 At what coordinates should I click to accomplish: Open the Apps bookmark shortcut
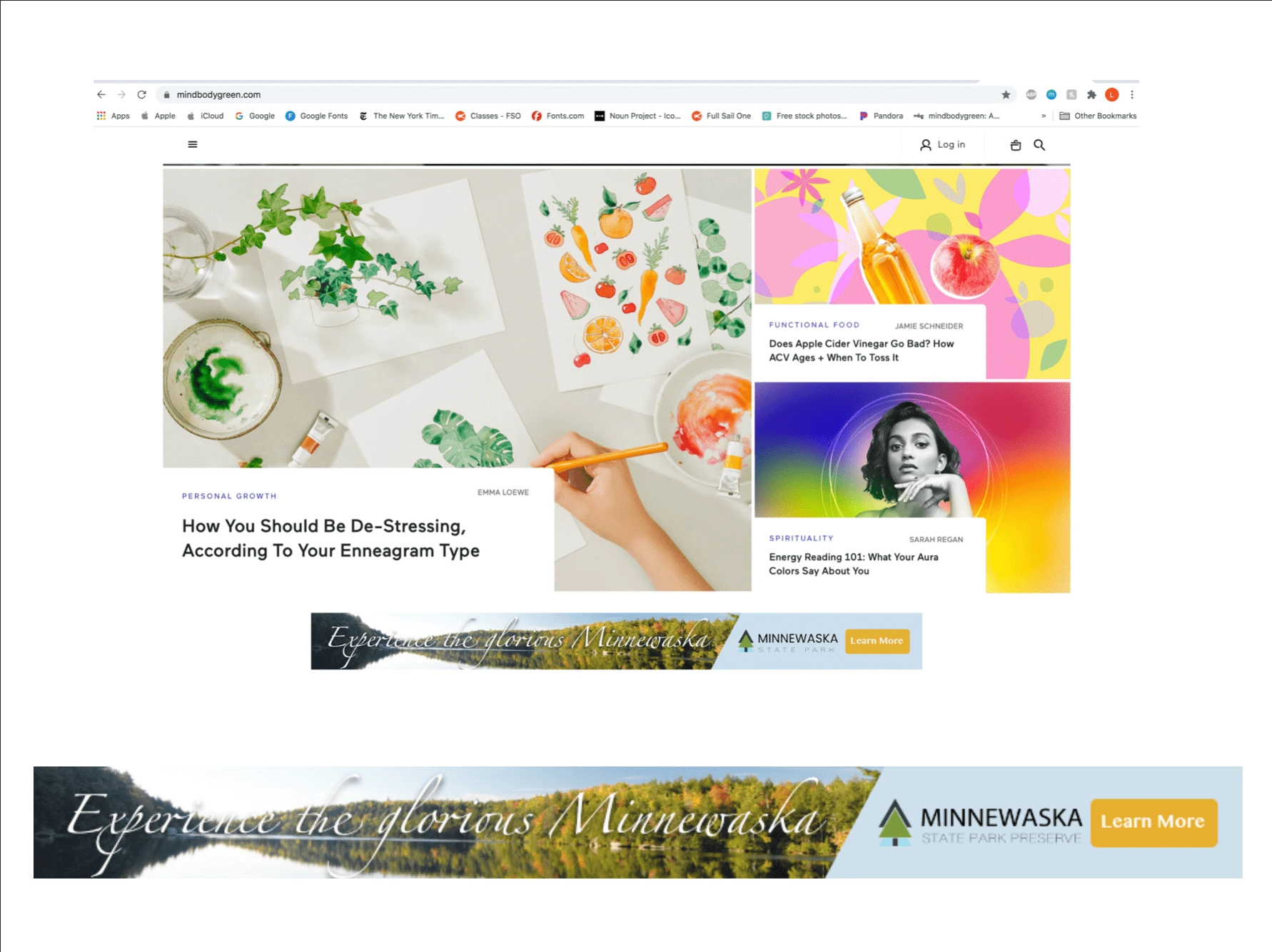[x=113, y=116]
